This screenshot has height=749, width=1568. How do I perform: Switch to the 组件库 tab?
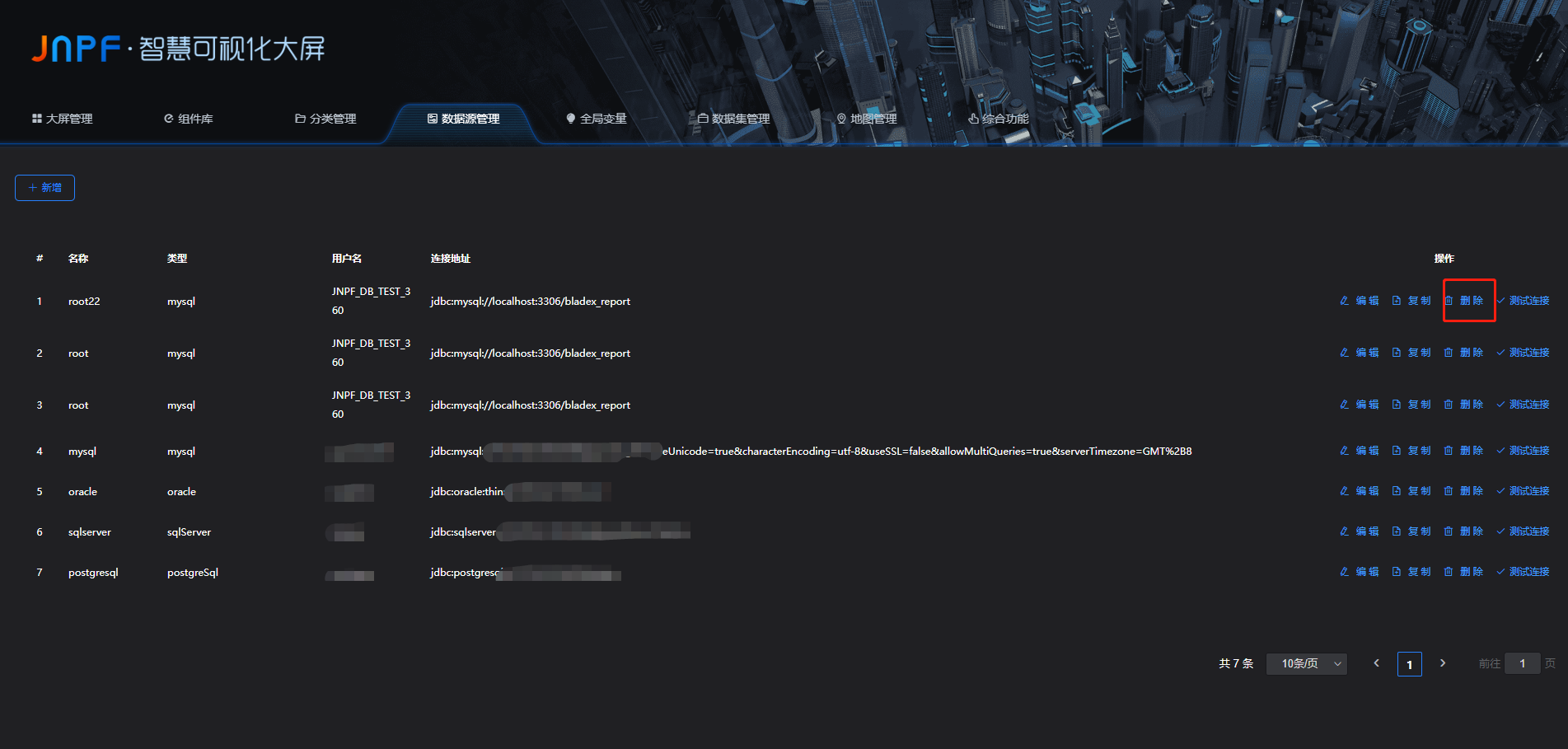[x=189, y=119]
